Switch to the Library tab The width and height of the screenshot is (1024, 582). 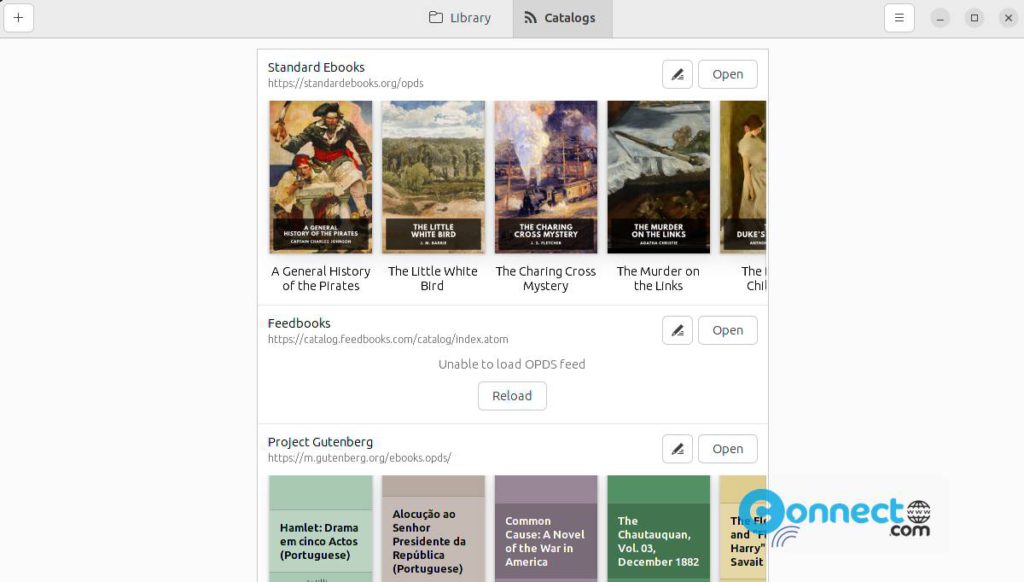[x=460, y=18]
